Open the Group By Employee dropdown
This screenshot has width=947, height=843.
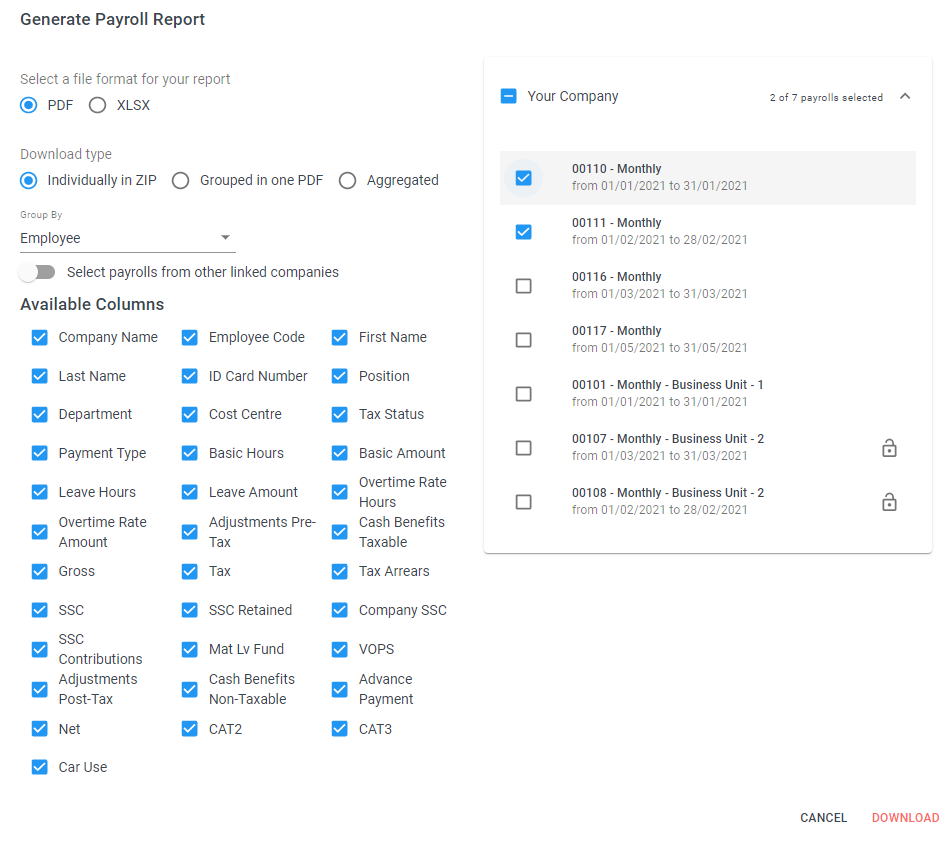tap(127, 238)
